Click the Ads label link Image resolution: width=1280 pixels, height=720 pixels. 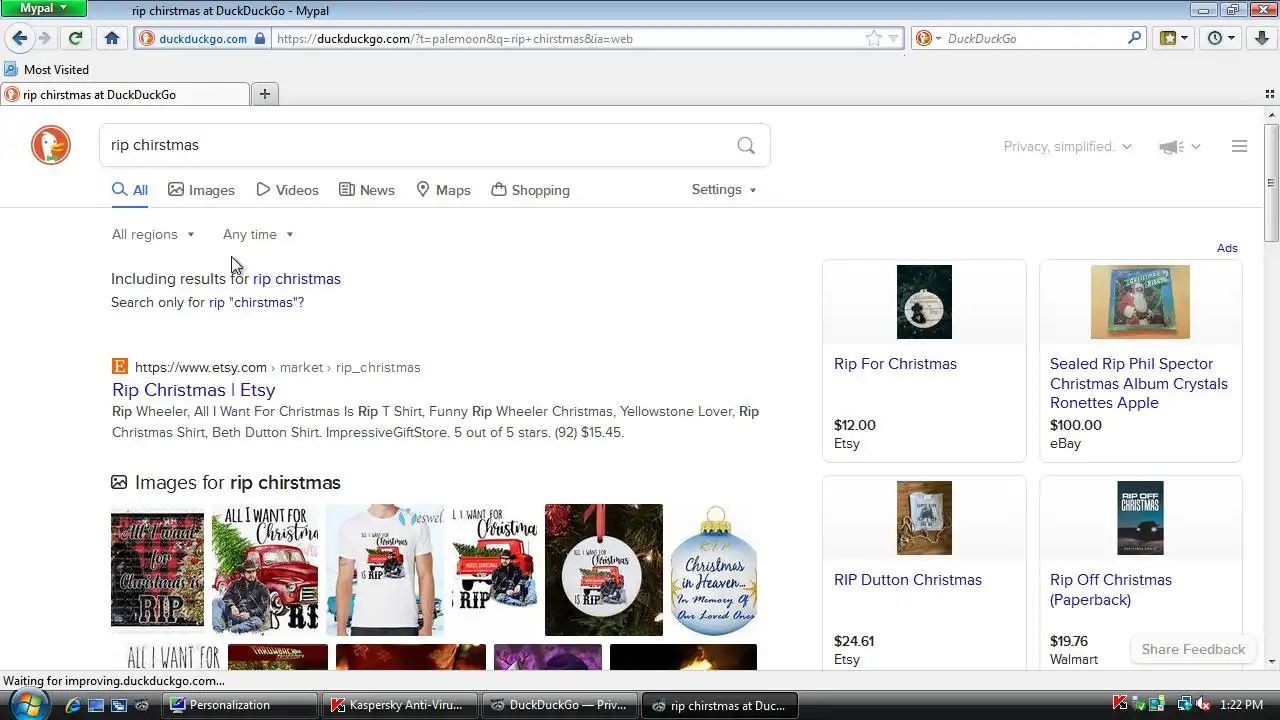[1227, 248]
